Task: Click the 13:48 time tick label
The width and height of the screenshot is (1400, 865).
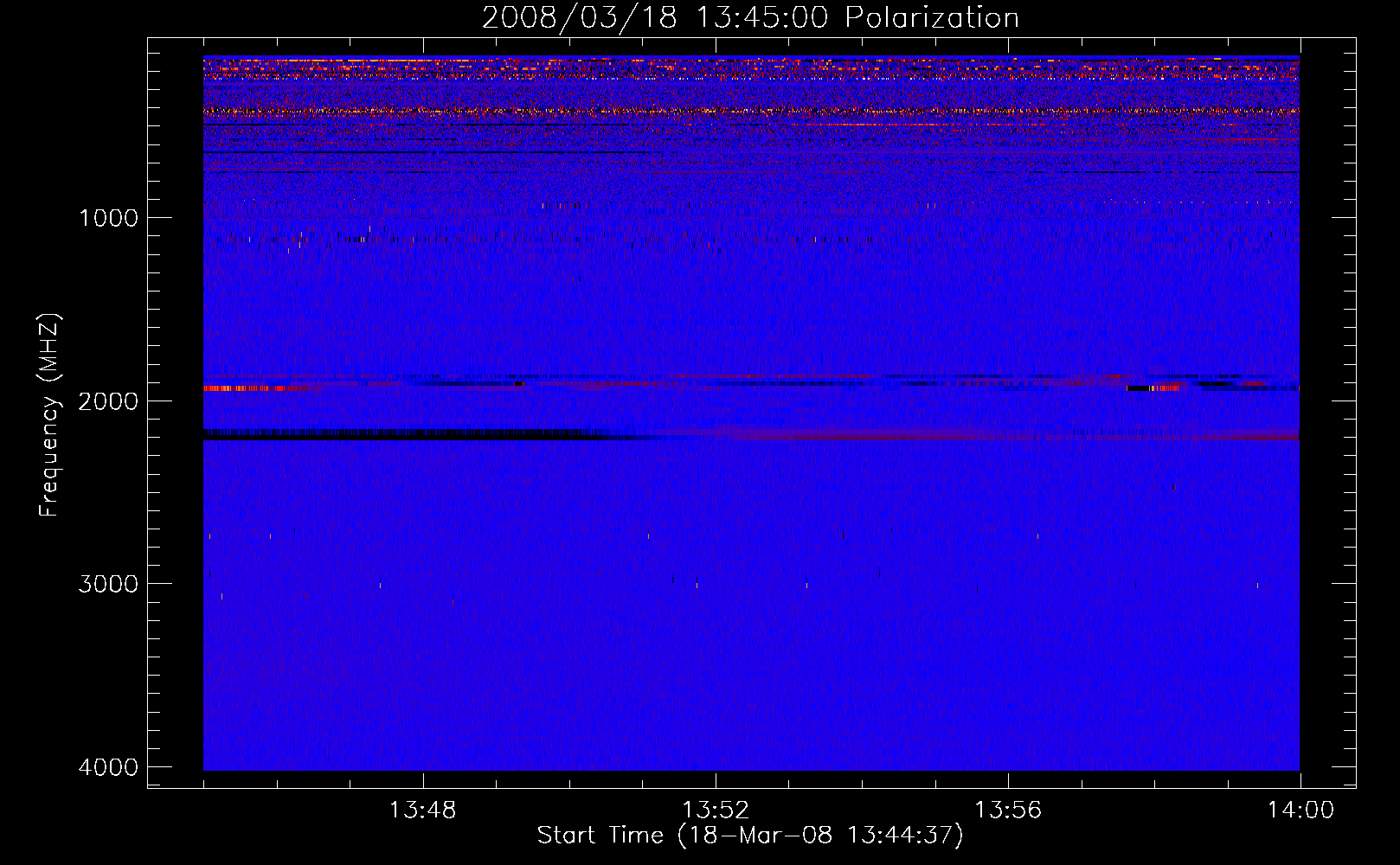Action: tap(422, 811)
